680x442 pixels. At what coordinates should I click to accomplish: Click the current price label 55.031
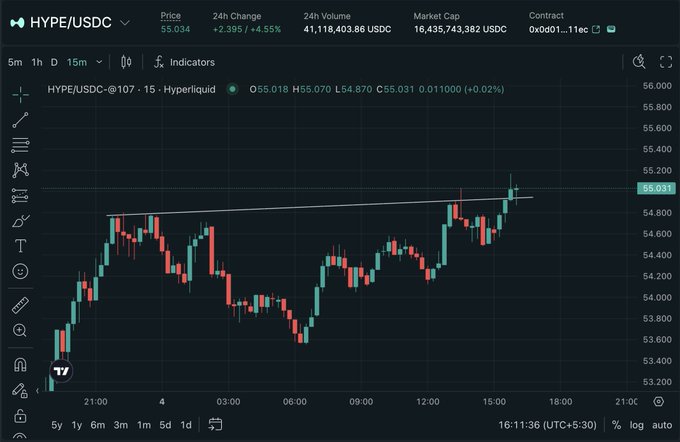[657, 188]
